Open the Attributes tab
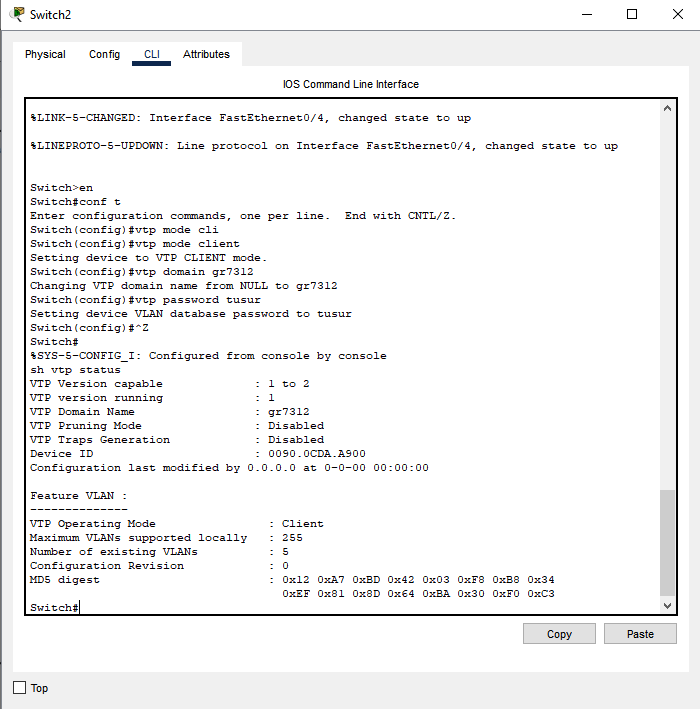 click(x=206, y=54)
